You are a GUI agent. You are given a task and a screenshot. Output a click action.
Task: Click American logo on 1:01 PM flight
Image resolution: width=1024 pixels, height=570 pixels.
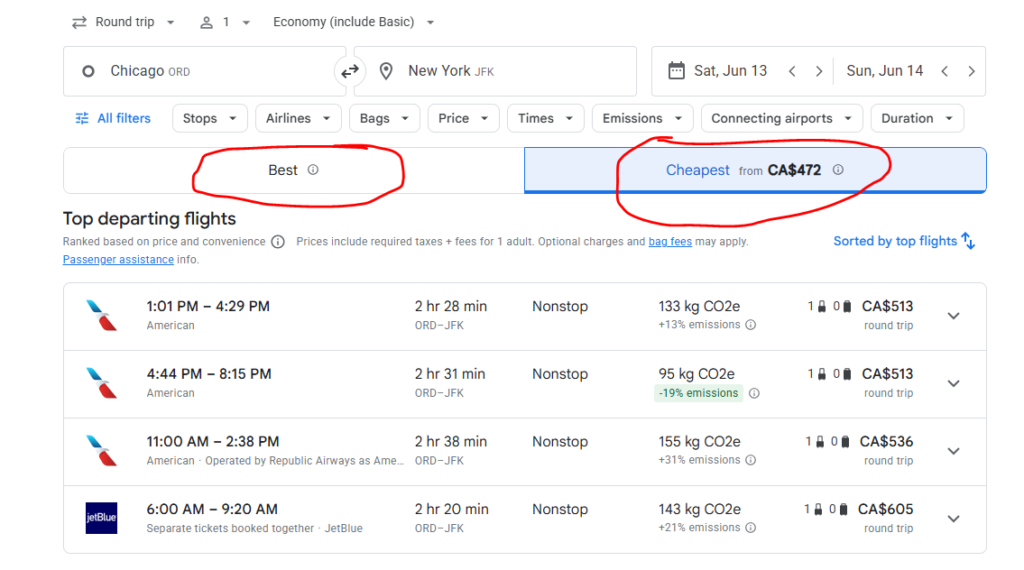coord(101,315)
